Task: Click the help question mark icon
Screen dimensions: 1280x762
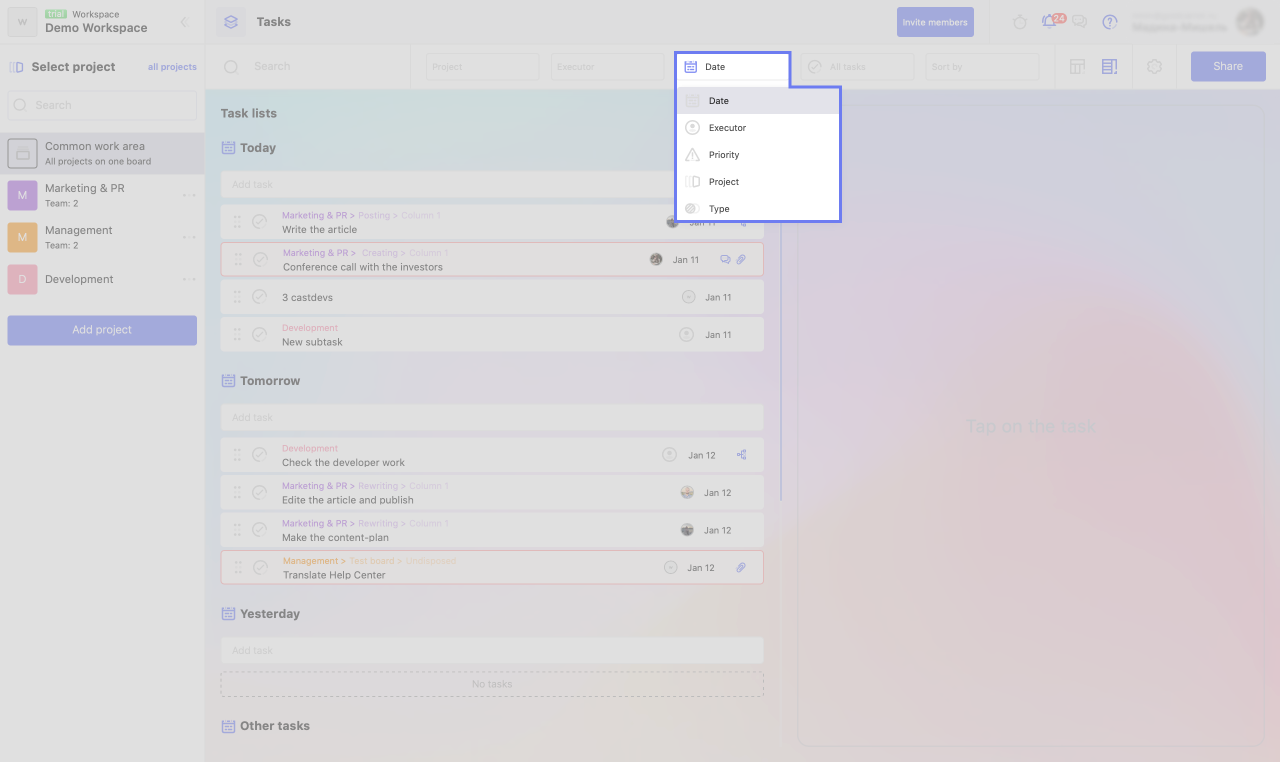Action: 1109,22
